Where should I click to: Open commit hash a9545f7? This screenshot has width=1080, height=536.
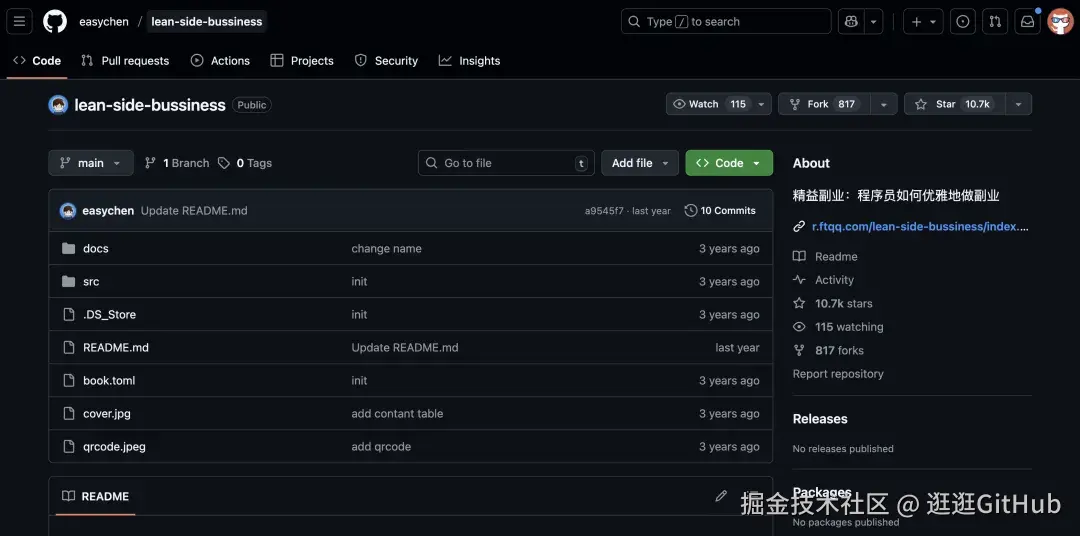click(604, 211)
